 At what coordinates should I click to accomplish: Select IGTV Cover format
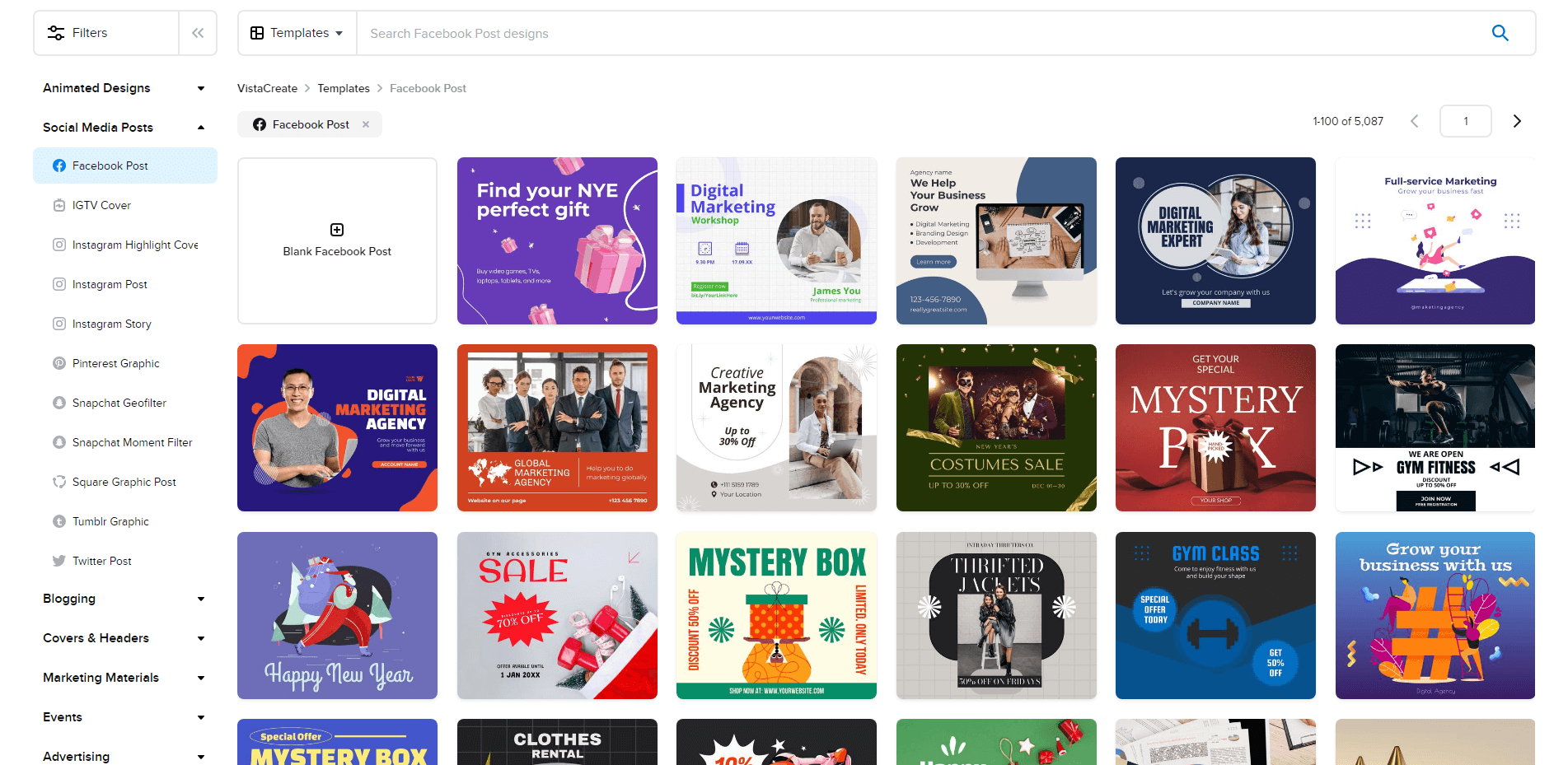125,205
